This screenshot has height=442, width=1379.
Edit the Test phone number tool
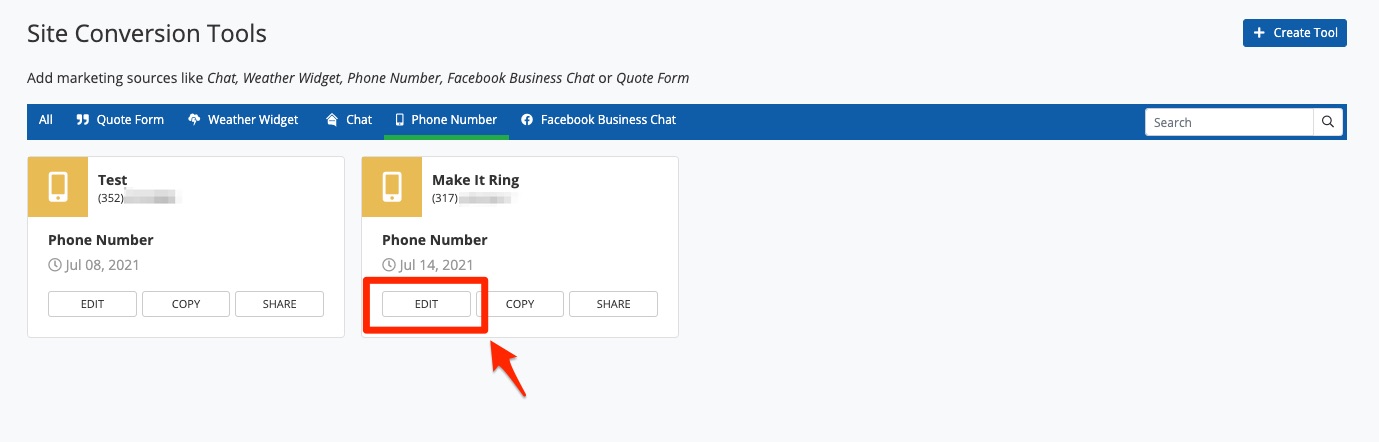[x=92, y=304]
